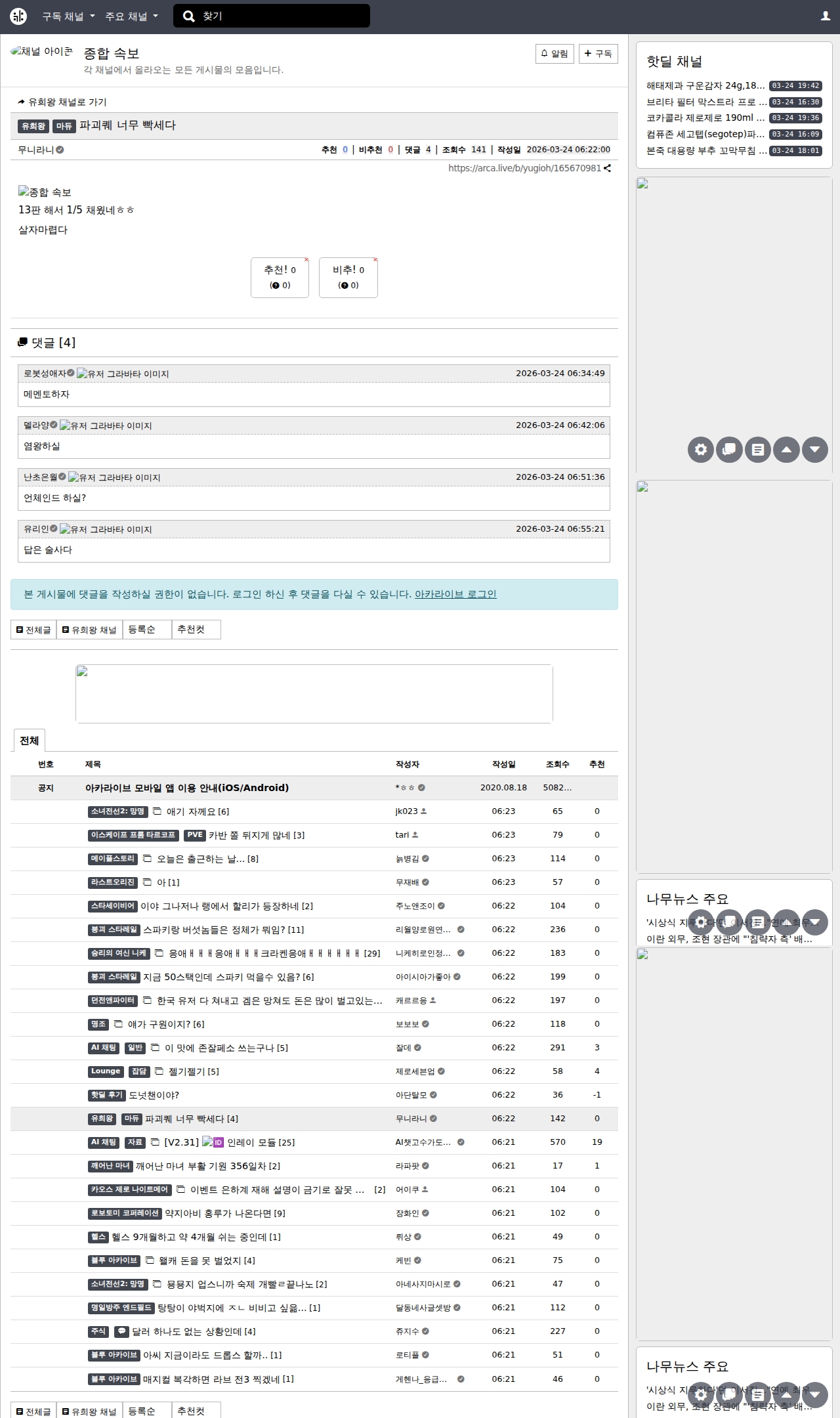Click the share icon beside the post URL

point(608,168)
